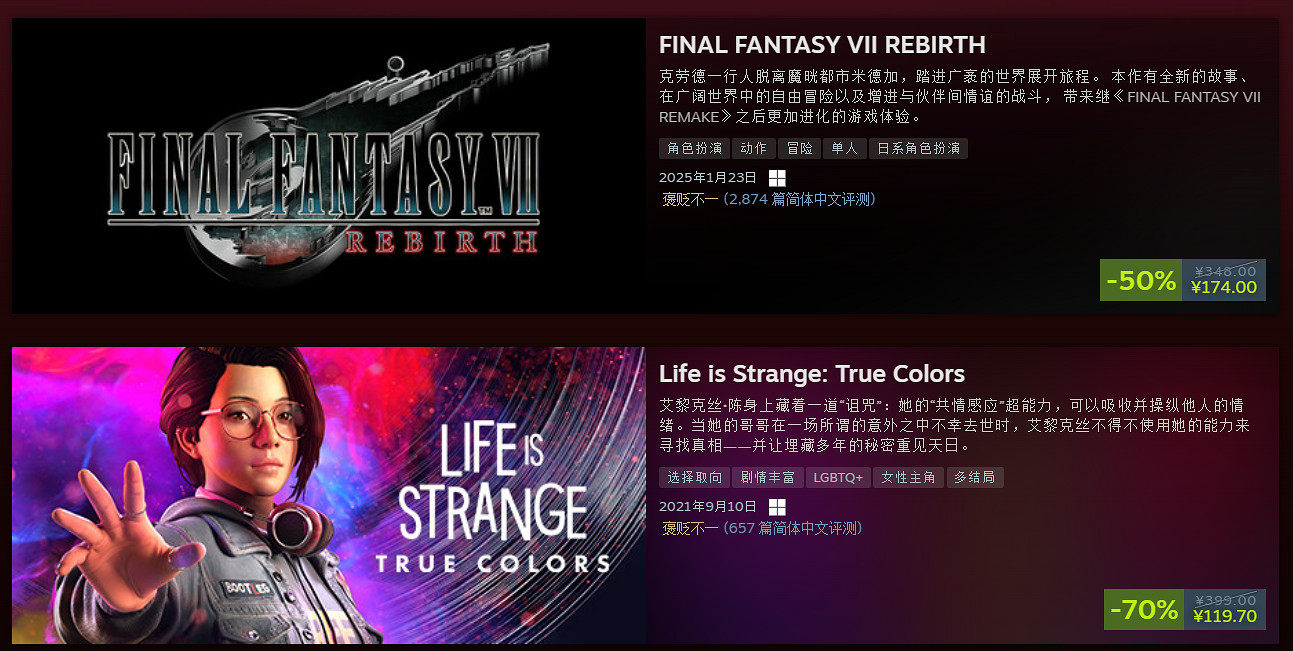
Task: Select the 选择取向 tag
Action: click(693, 478)
